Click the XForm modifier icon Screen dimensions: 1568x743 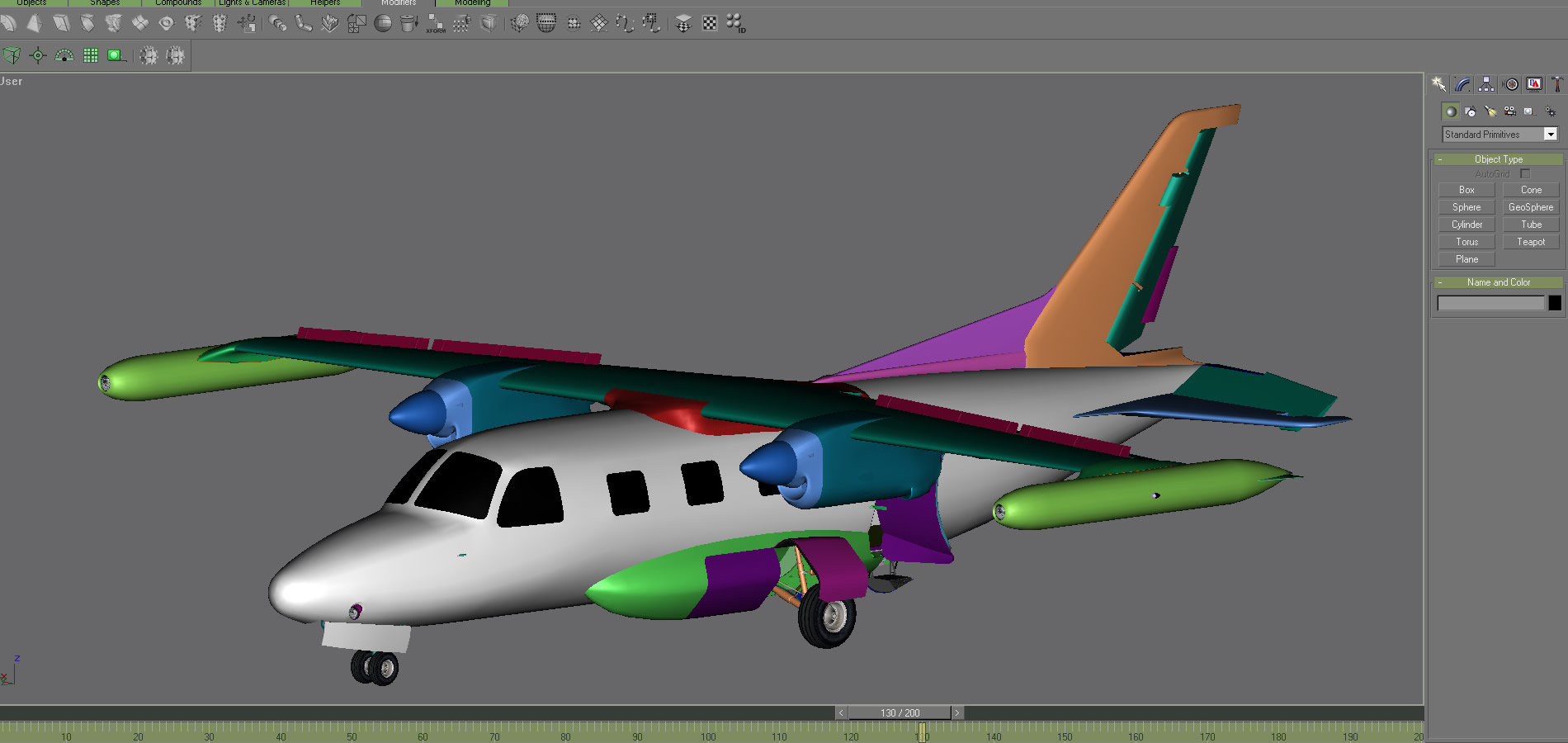click(x=435, y=24)
